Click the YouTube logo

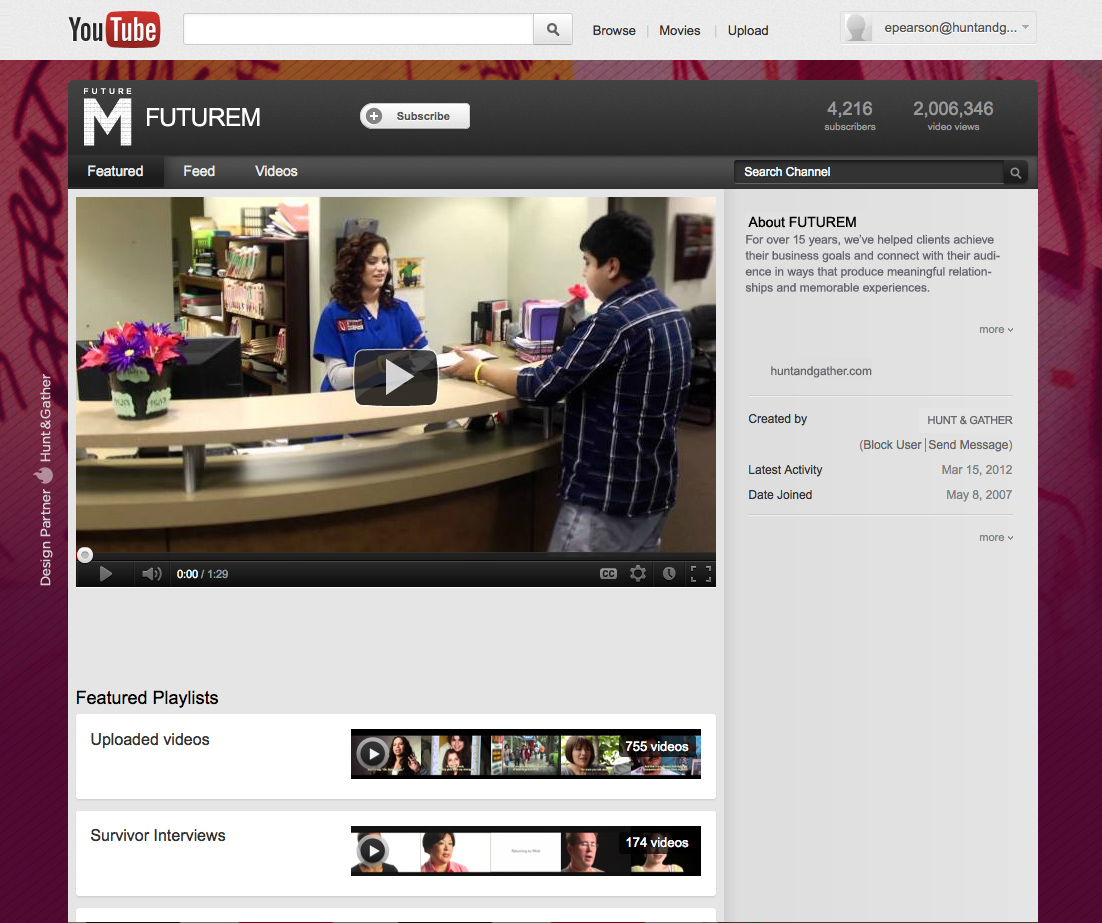coord(114,30)
